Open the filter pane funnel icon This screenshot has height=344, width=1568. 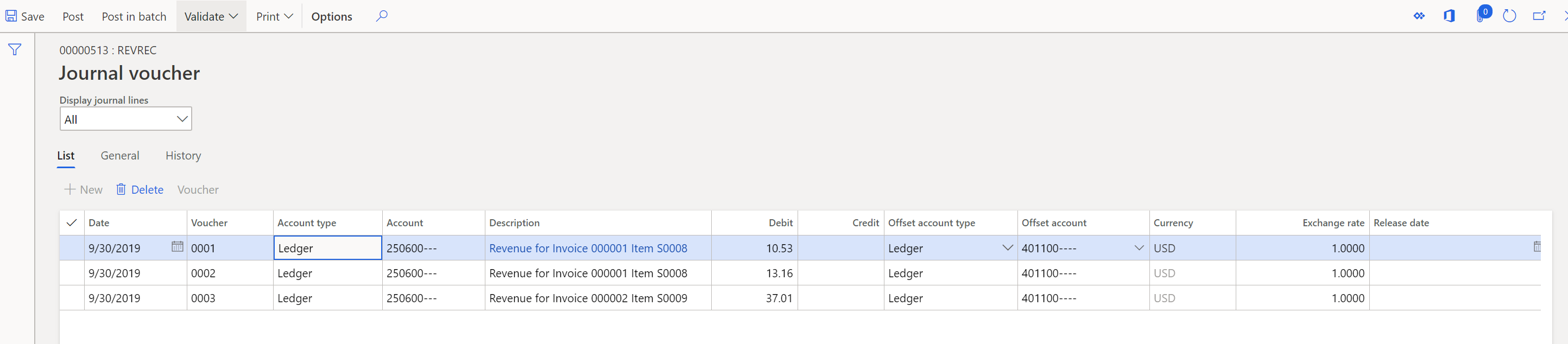tap(15, 50)
